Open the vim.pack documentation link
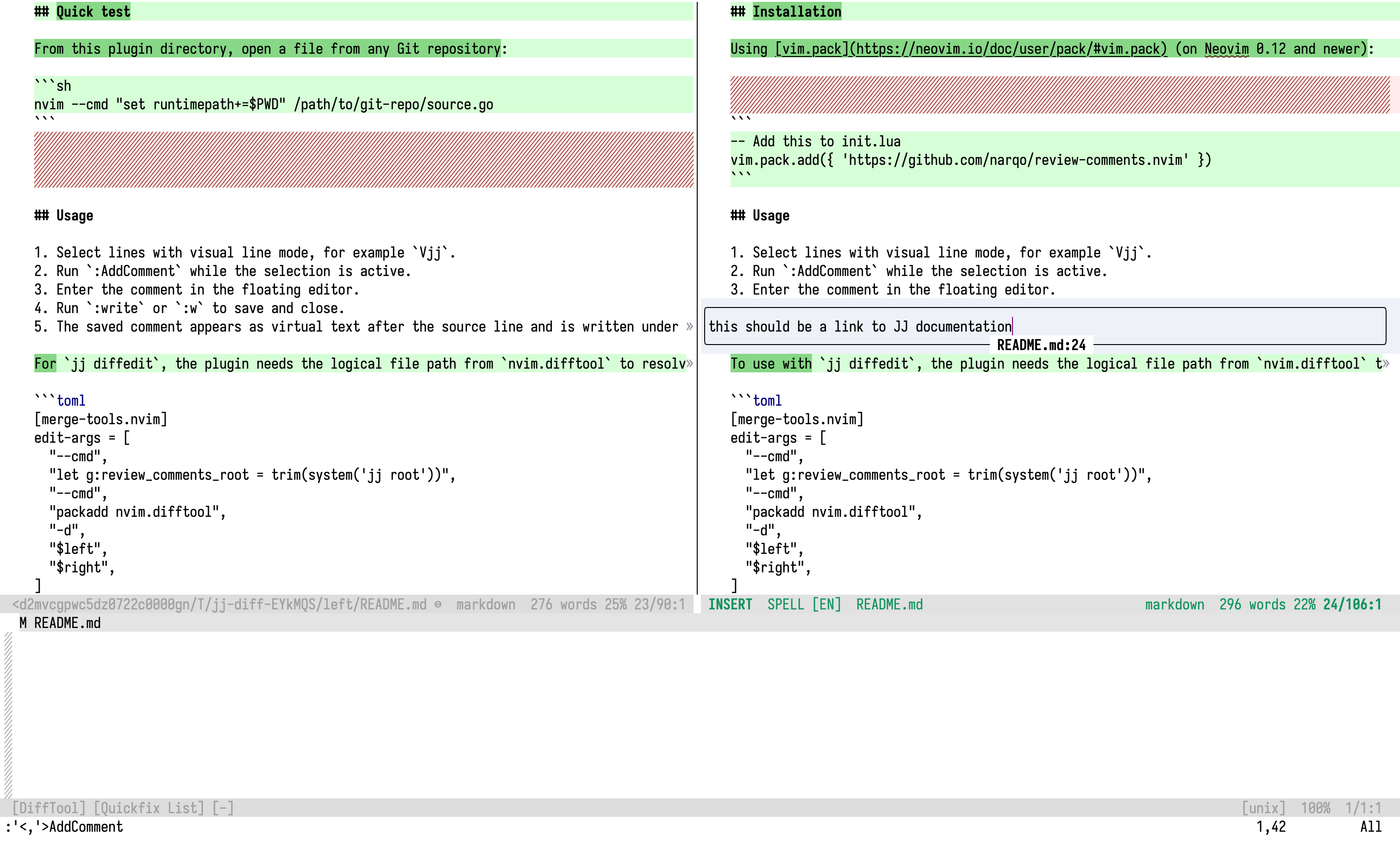 [970, 49]
